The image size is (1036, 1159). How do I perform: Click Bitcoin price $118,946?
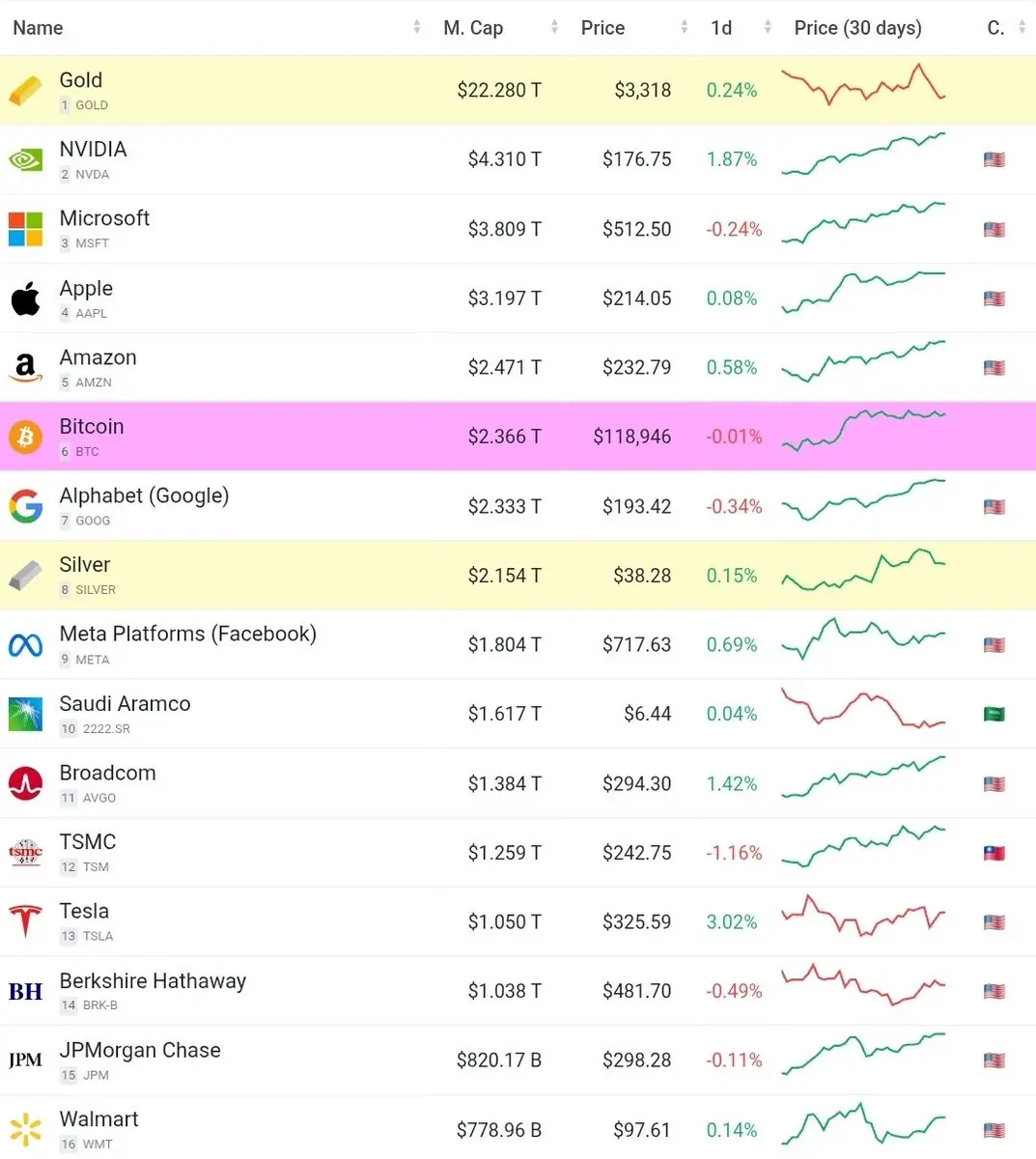coord(631,438)
